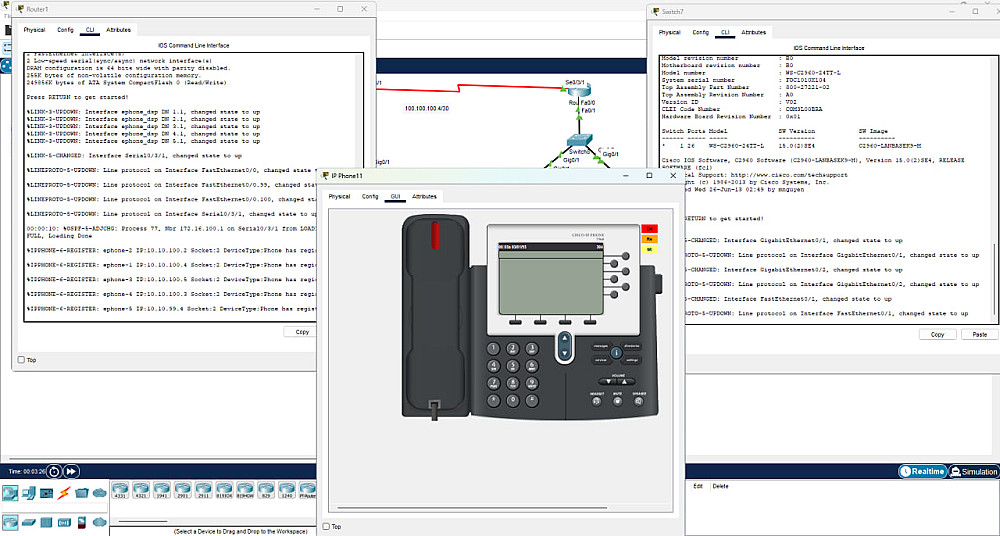
Task: Tap the round info button on the phone
Action: pyautogui.click(x=616, y=352)
